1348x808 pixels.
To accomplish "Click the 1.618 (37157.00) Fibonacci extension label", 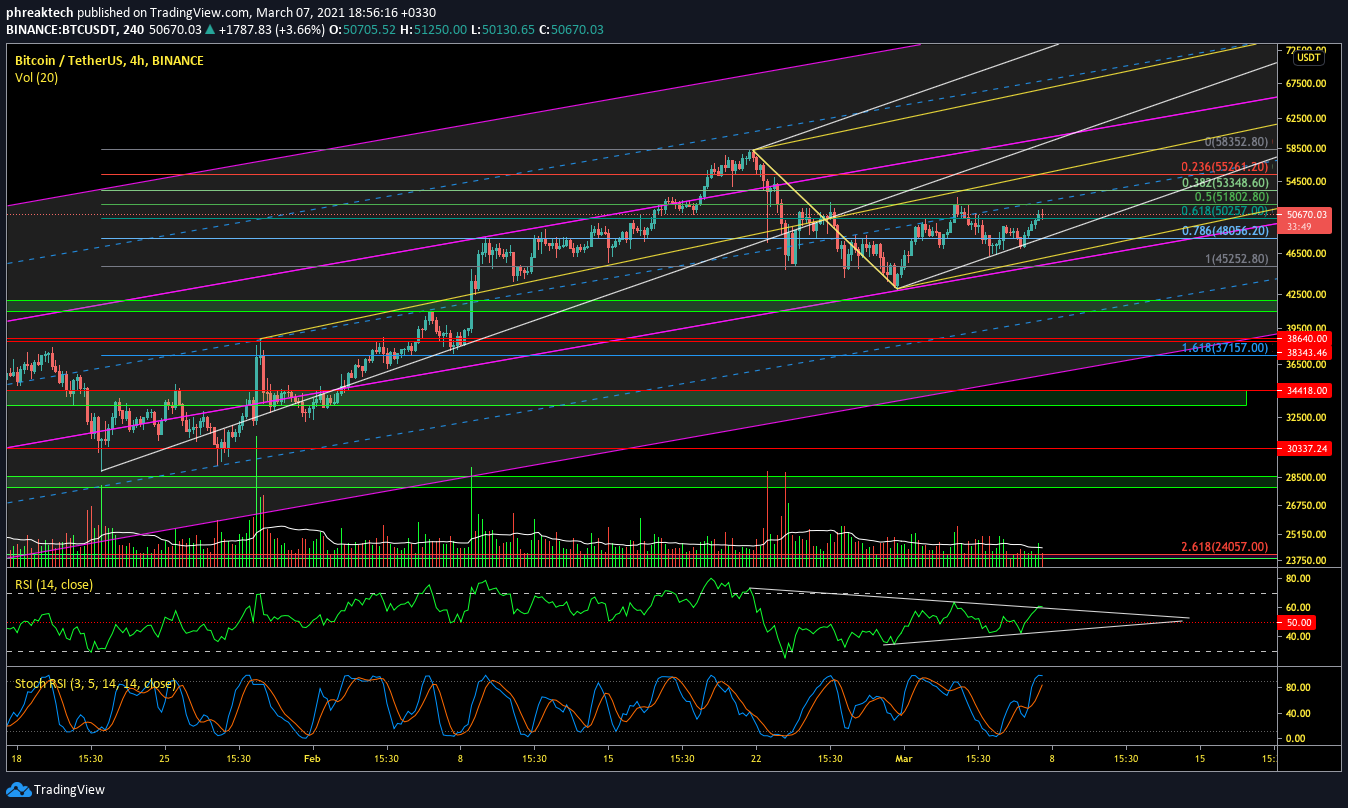I will (x=1224, y=348).
